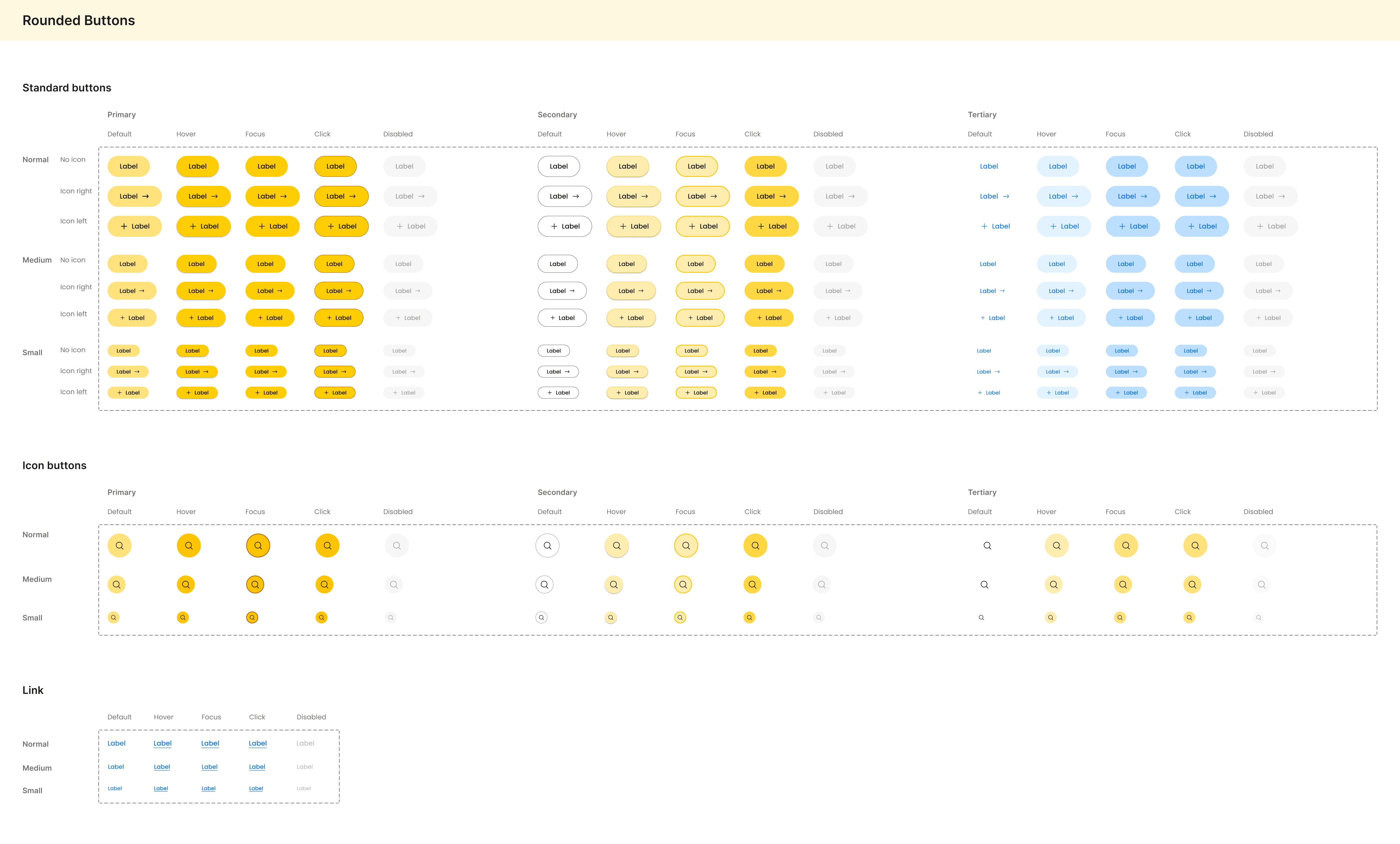The image size is (1400, 844).
Task: Click the Secondary Click-state Normal search icon button
Action: [x=755, y=545]
